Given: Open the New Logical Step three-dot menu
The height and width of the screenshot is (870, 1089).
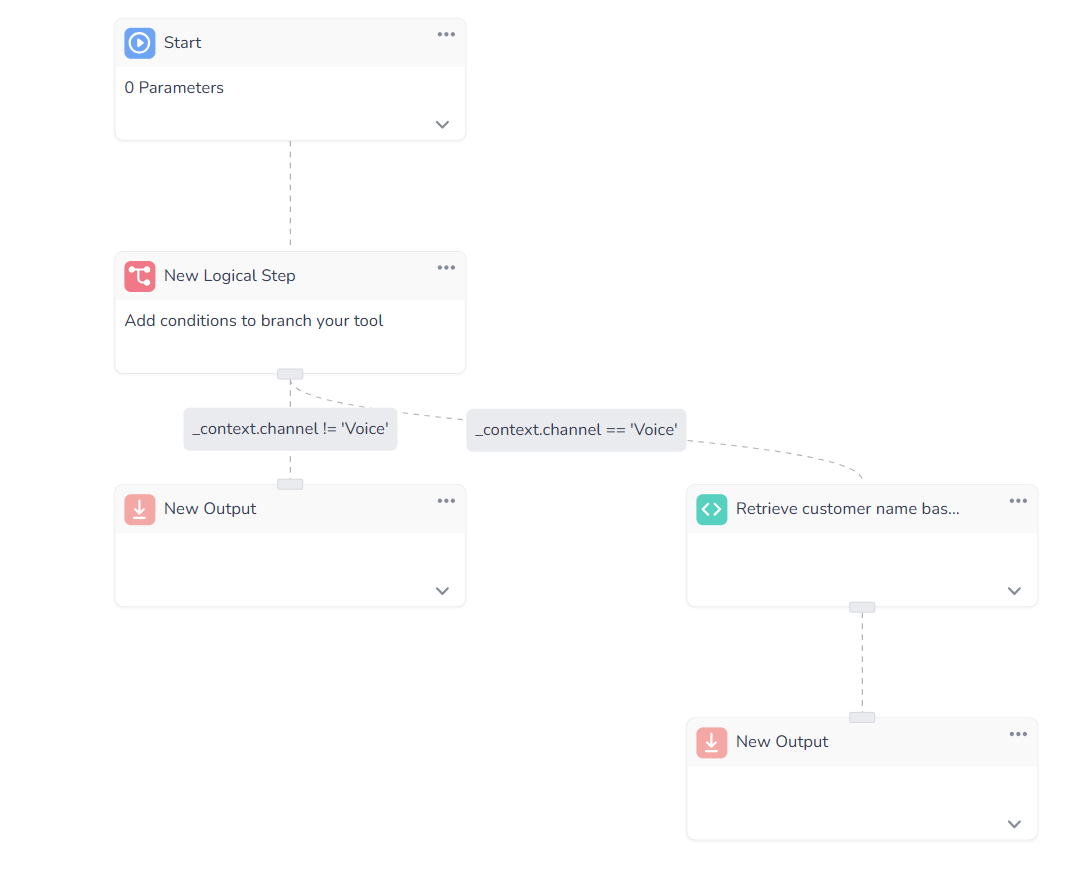Looking at the screenshot, I should tap(446, 268).
